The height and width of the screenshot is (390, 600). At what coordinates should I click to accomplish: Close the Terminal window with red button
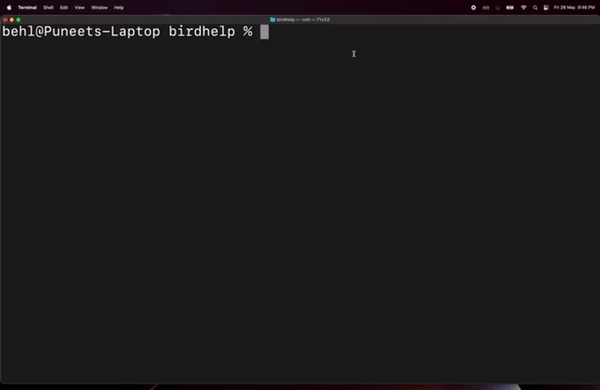5,20
